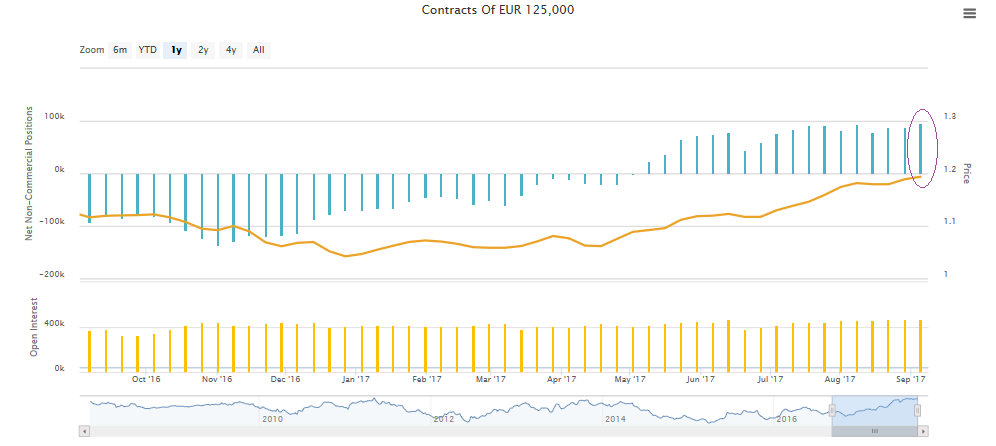Switch zoom range to 2y
Screen dimensions: 996x446
coord(203,49)
